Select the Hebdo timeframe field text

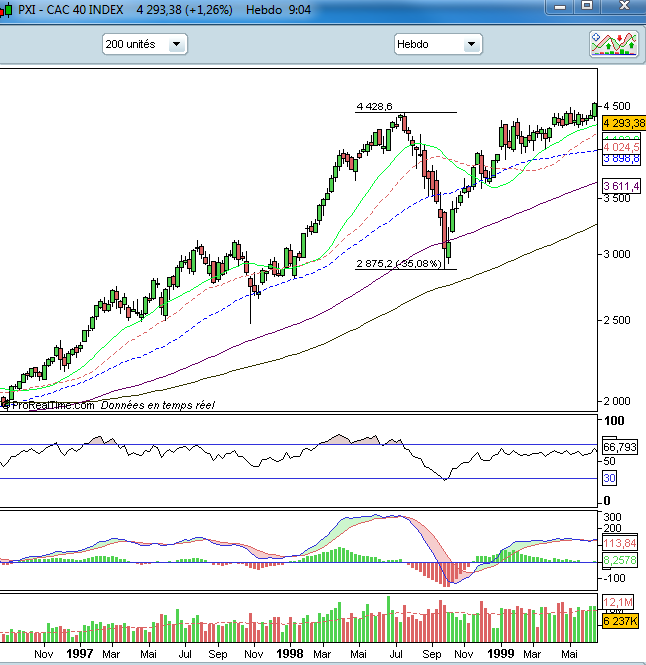(413, 44)
